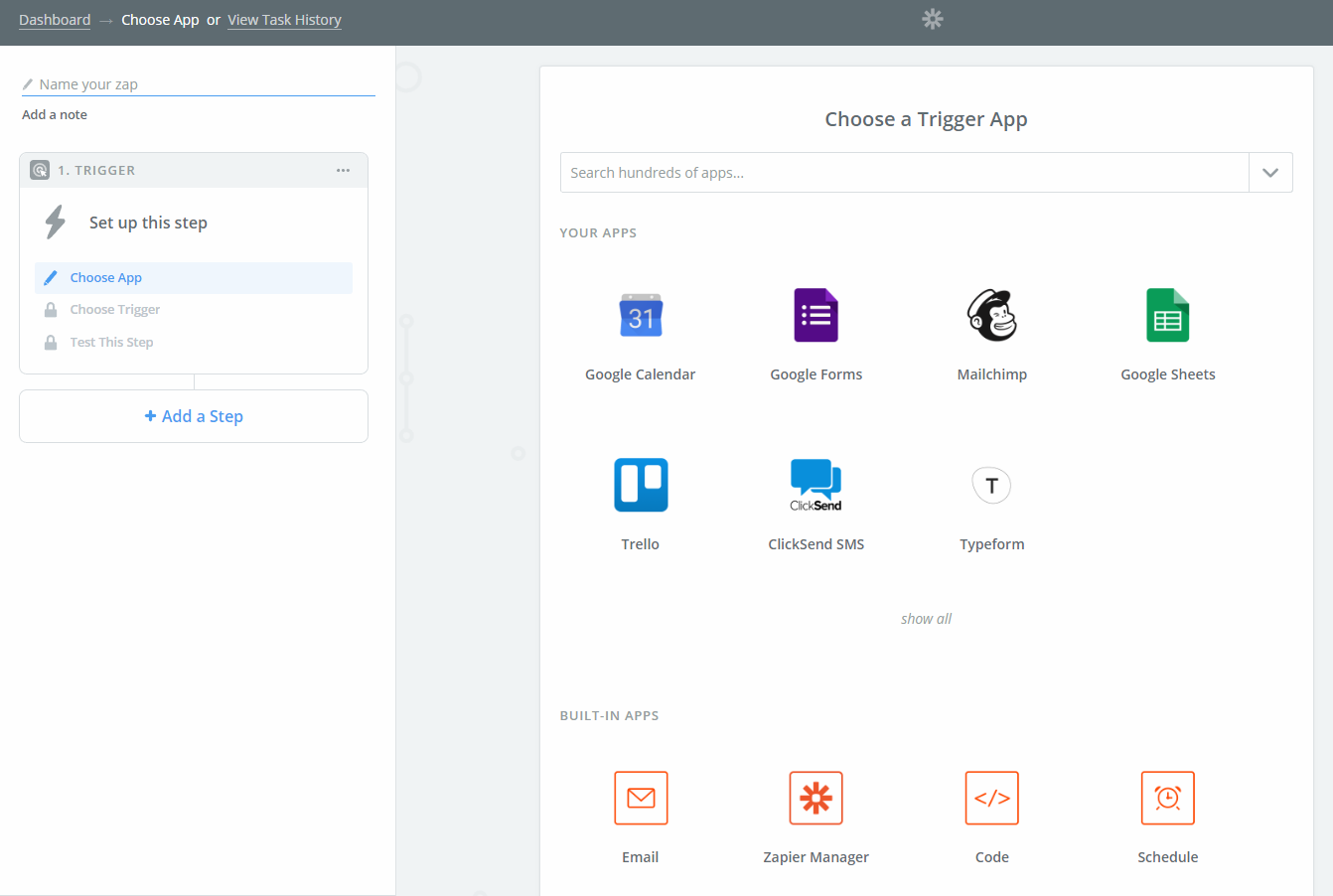1333x896 pixels.
Task: Choose the Trello app icon
Action: (x=641, y=485)
